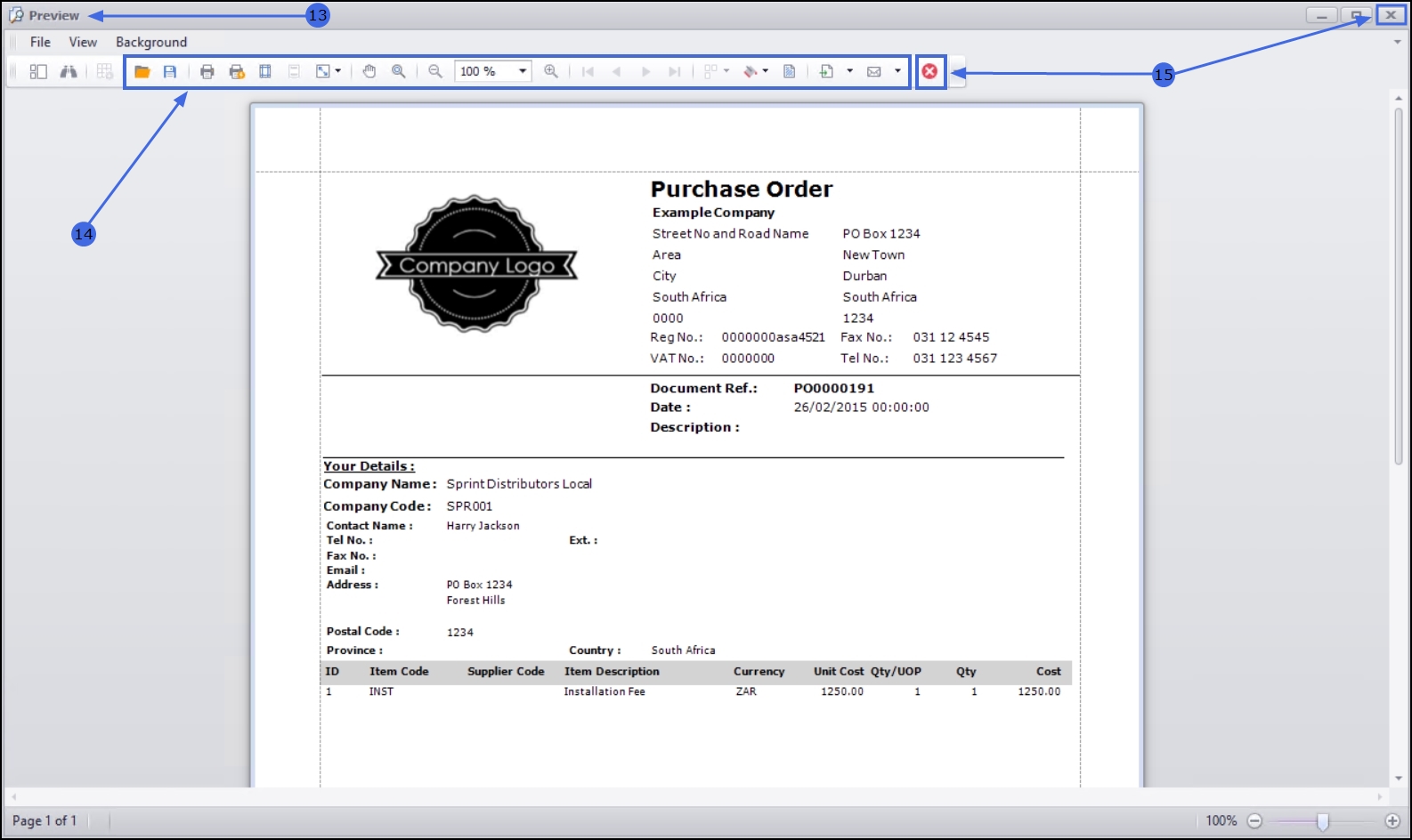This screenshot has height=840, width=1412.
Task: Click the Purchase Order heading
Action: 742,189
